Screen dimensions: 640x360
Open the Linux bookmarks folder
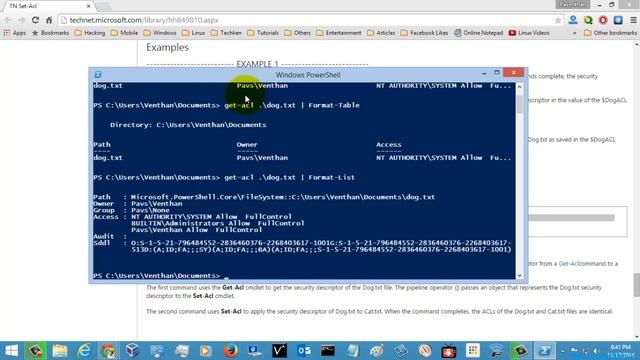[x=194, y=33]
